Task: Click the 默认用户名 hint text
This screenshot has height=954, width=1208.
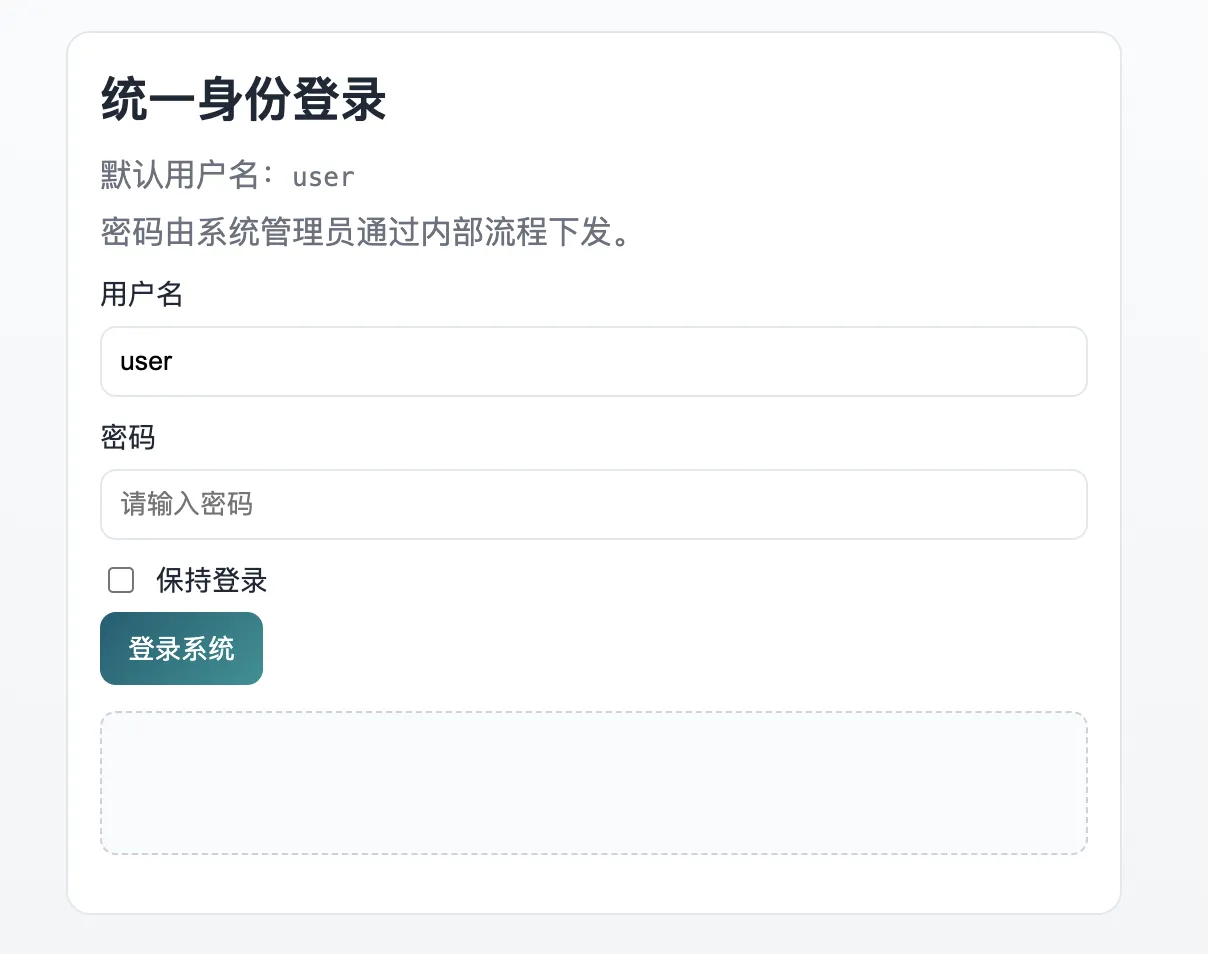Action: click(180, 176)
